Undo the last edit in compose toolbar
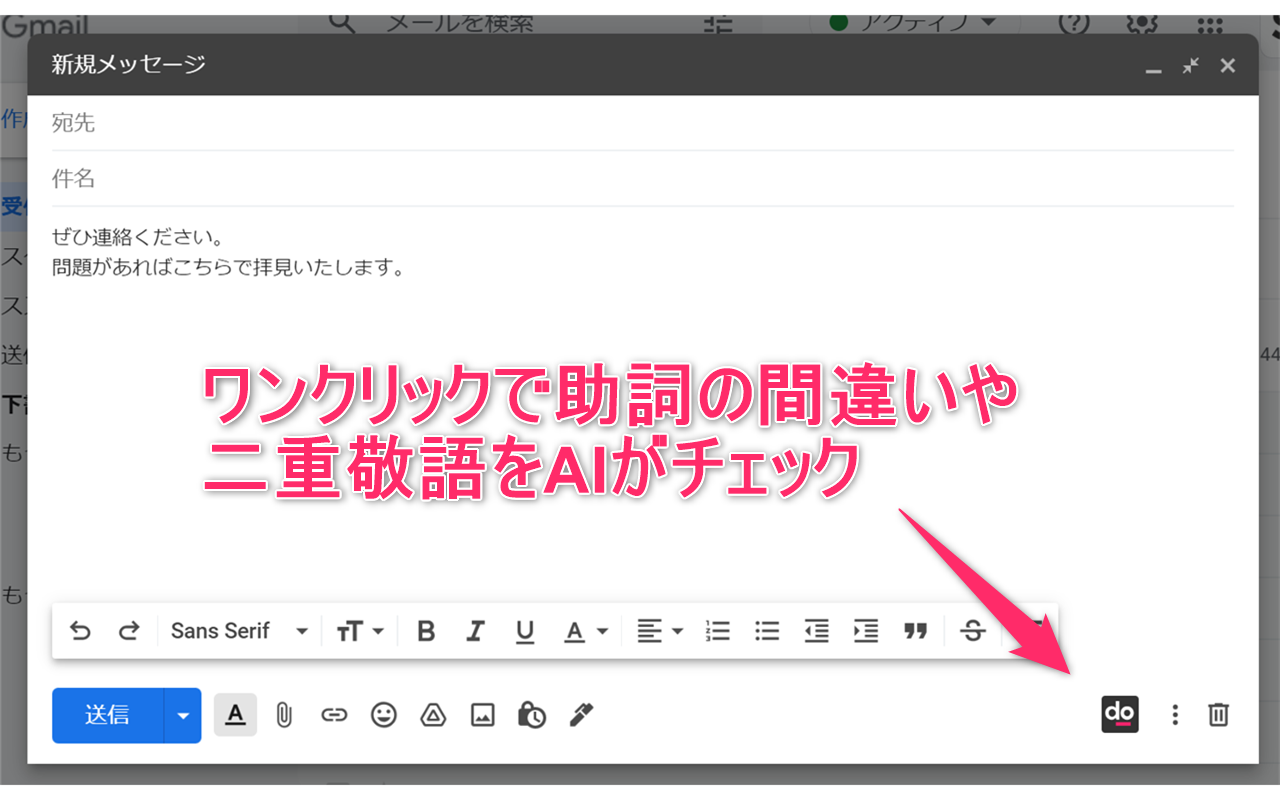This screenshot has height=800, width=1280. coord(80,631)
